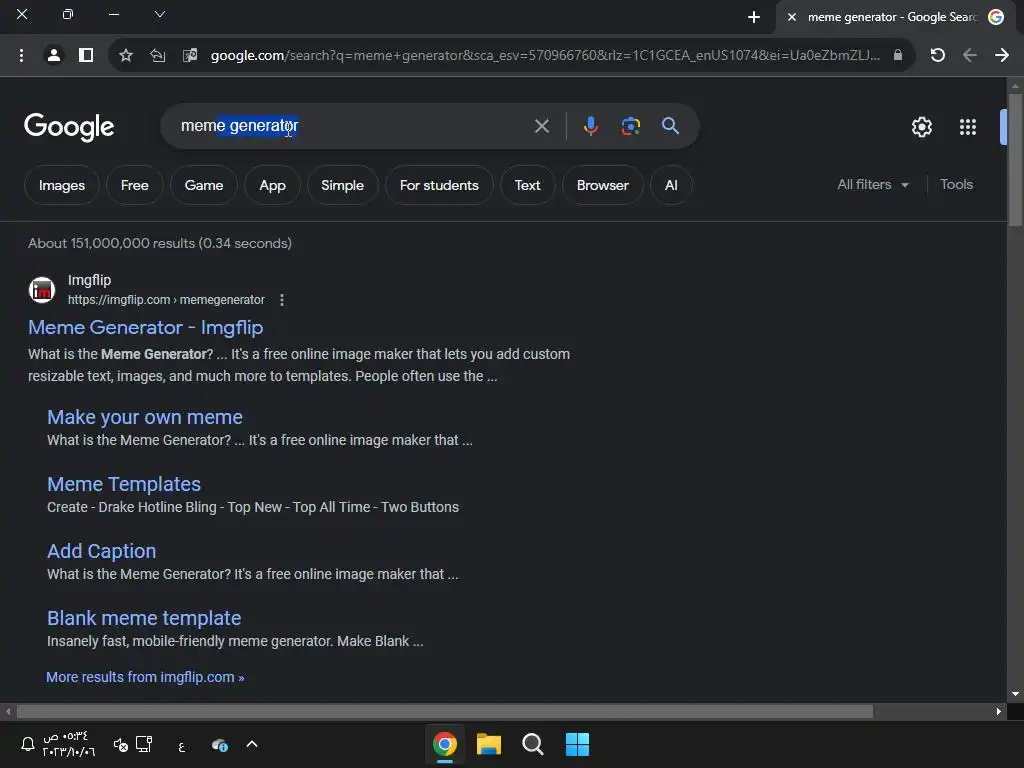The width and height of the screenshot is (1024, 768).
Task: Open the taskbar clock and date
Action: [x=69, y=744]
